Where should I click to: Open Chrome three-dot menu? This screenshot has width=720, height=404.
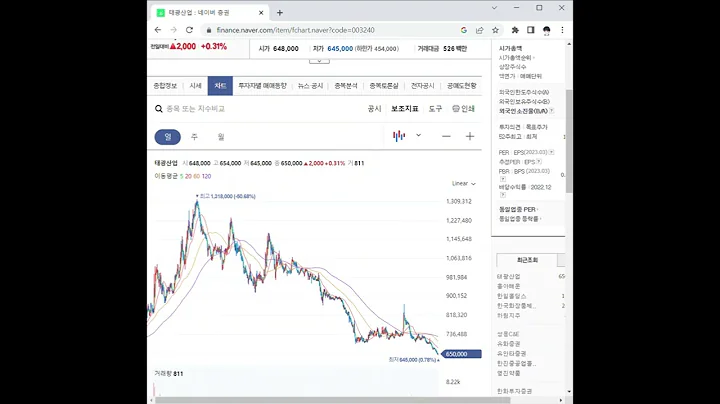point(562,30)
